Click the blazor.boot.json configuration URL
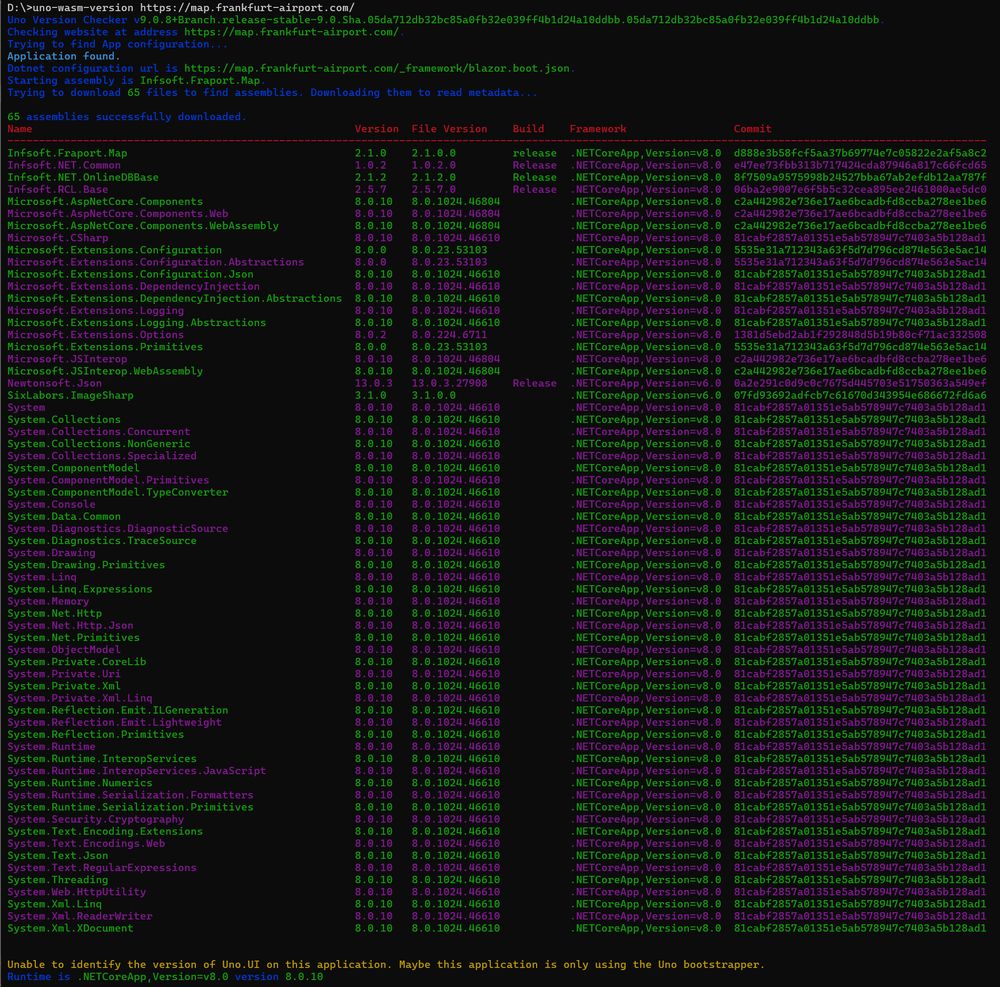This screenshot has height=987, width=1000. 377,68
